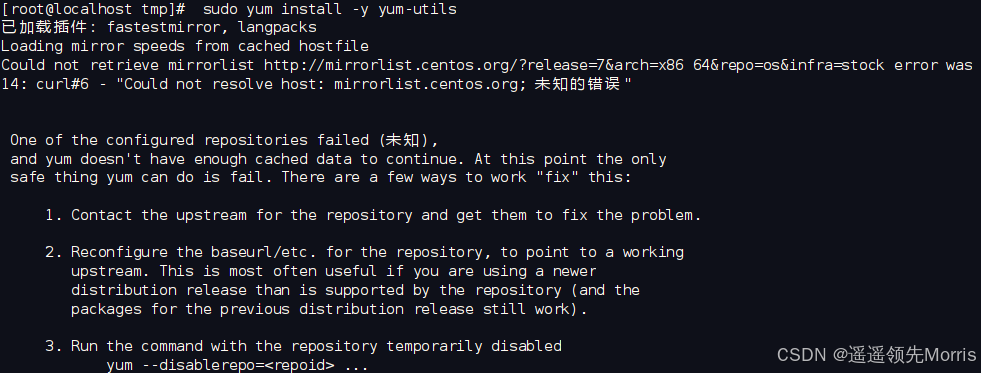Image resolution: width=981 pixels, height=373 pixels.
Task: Click the CSDN @遥遥领先Morris watermark
Action: [x=876, y=355]
